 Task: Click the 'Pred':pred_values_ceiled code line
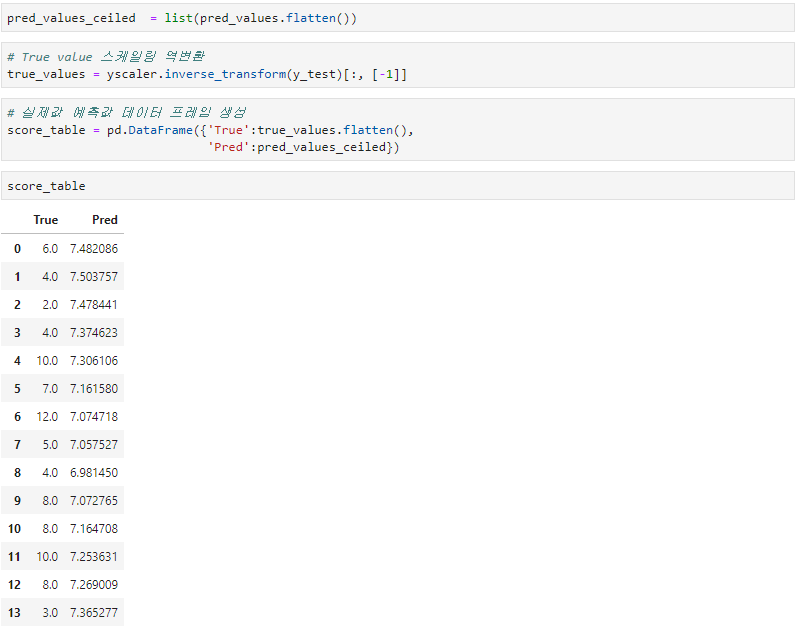click(x=304, y=147)
